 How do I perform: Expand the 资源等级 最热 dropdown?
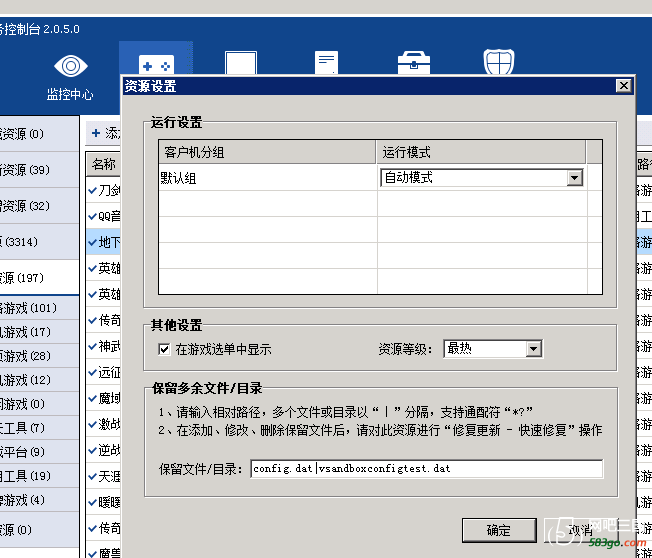coord(533,349)
